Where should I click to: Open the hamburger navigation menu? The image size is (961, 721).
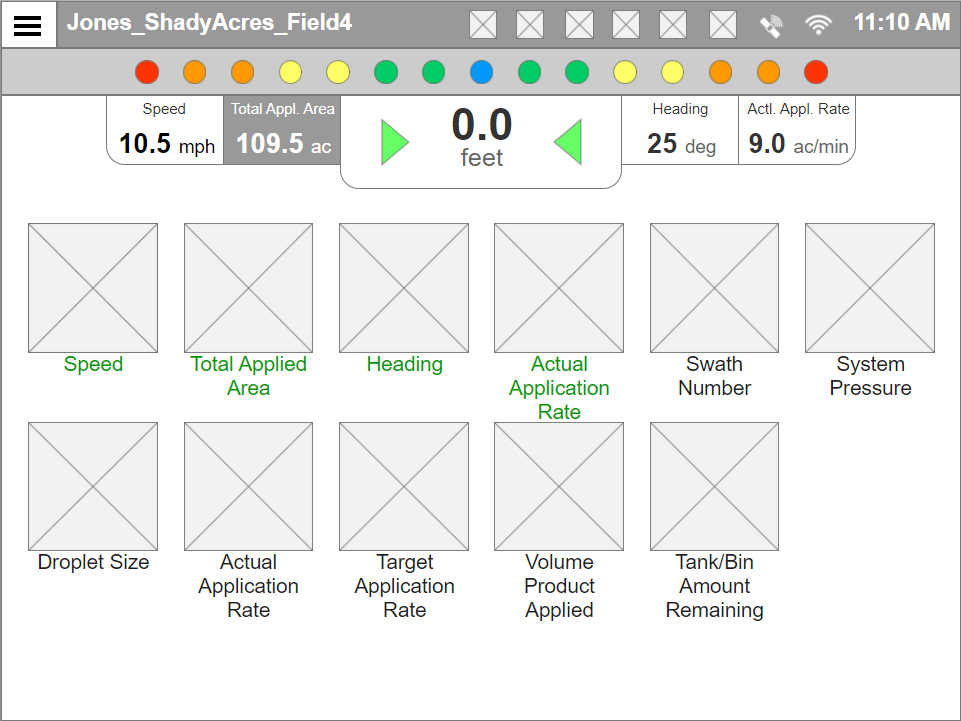(28, 24)
